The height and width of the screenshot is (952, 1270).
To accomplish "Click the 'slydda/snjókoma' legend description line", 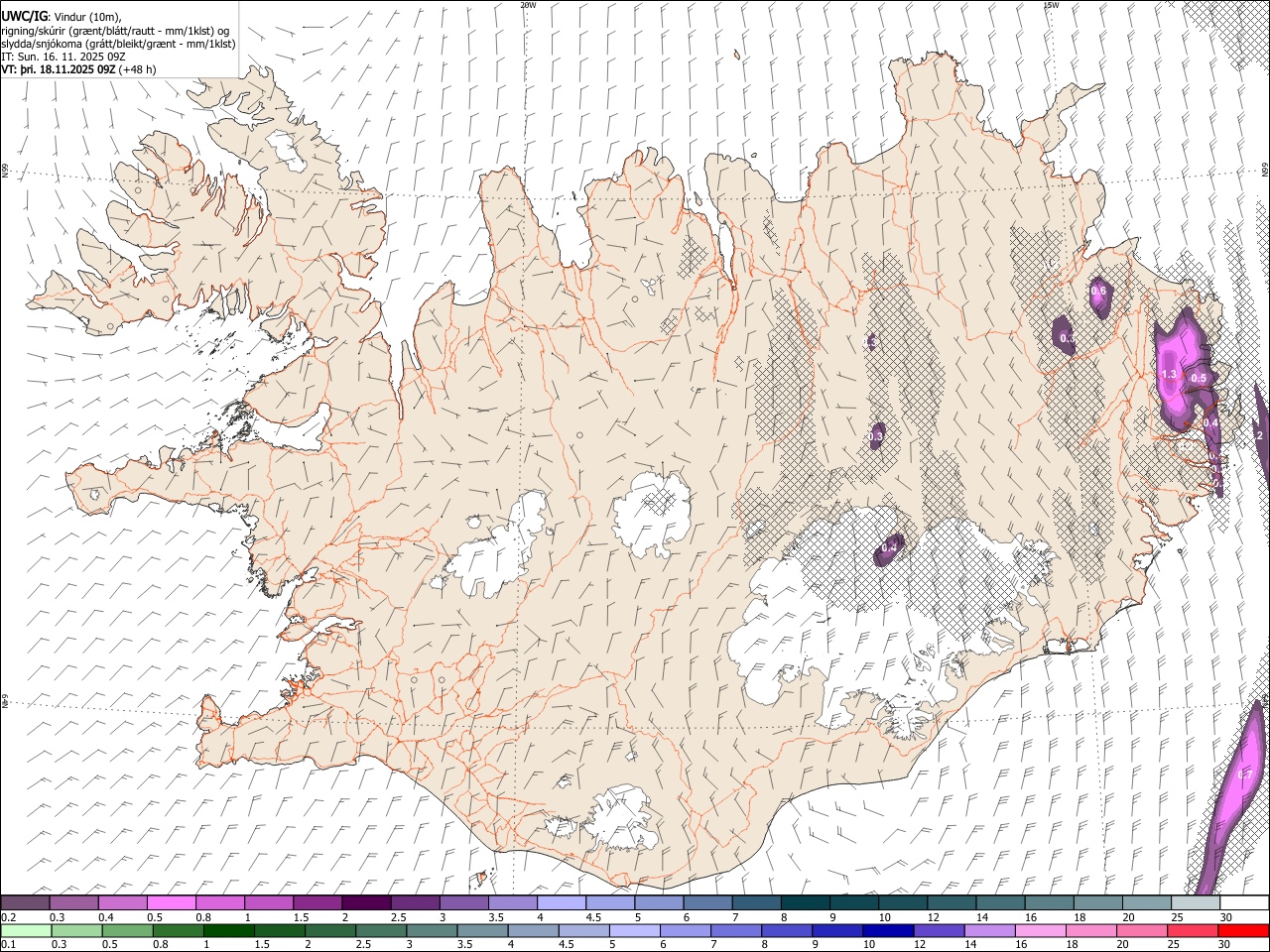I will pos(118,44).
